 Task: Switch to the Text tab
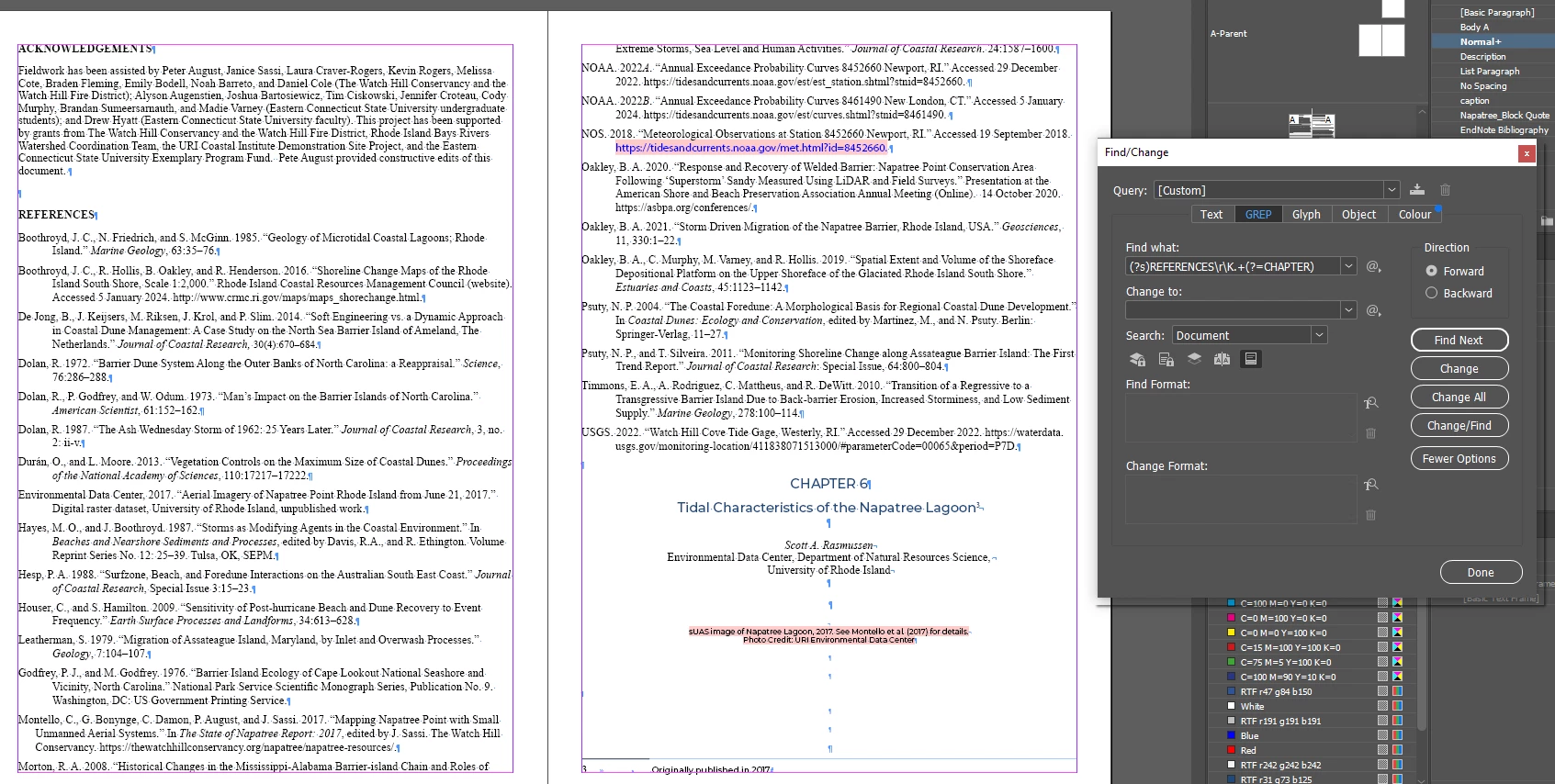coord(1211,214)
